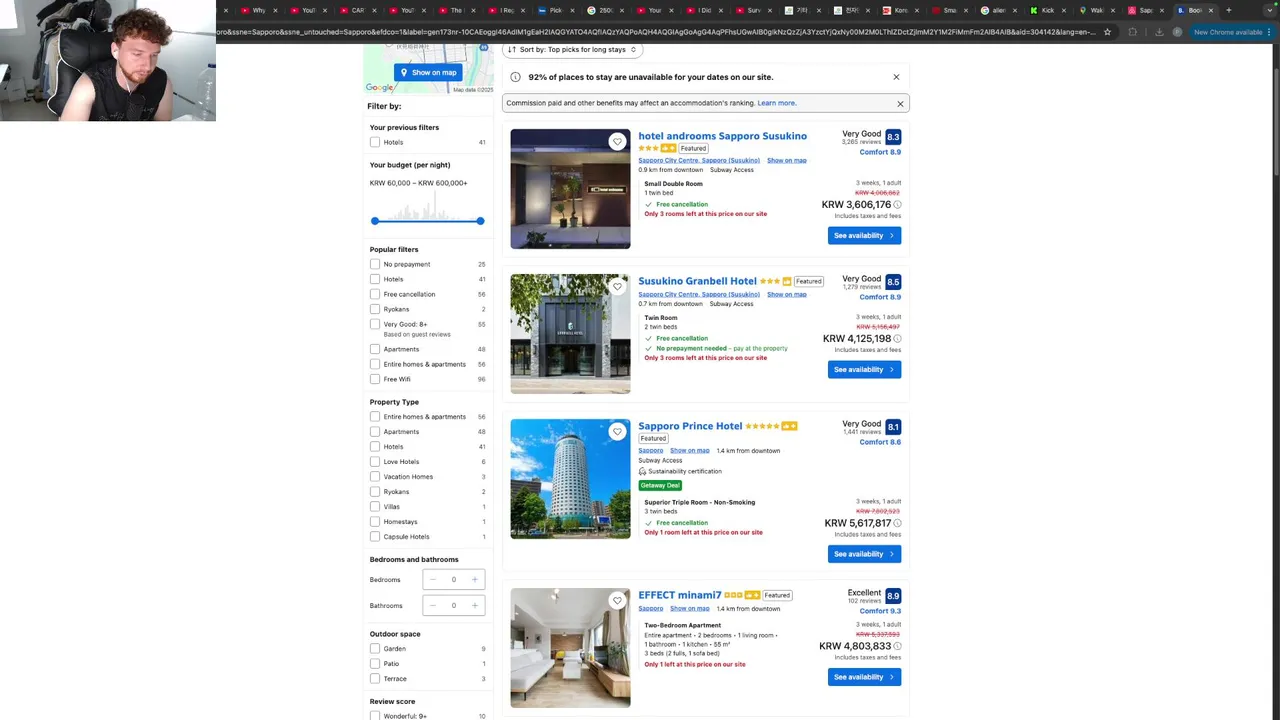This screenshot has width=1280, height=720.
Task: See availability for hotel androoms Sapporo
Action: 864,236
